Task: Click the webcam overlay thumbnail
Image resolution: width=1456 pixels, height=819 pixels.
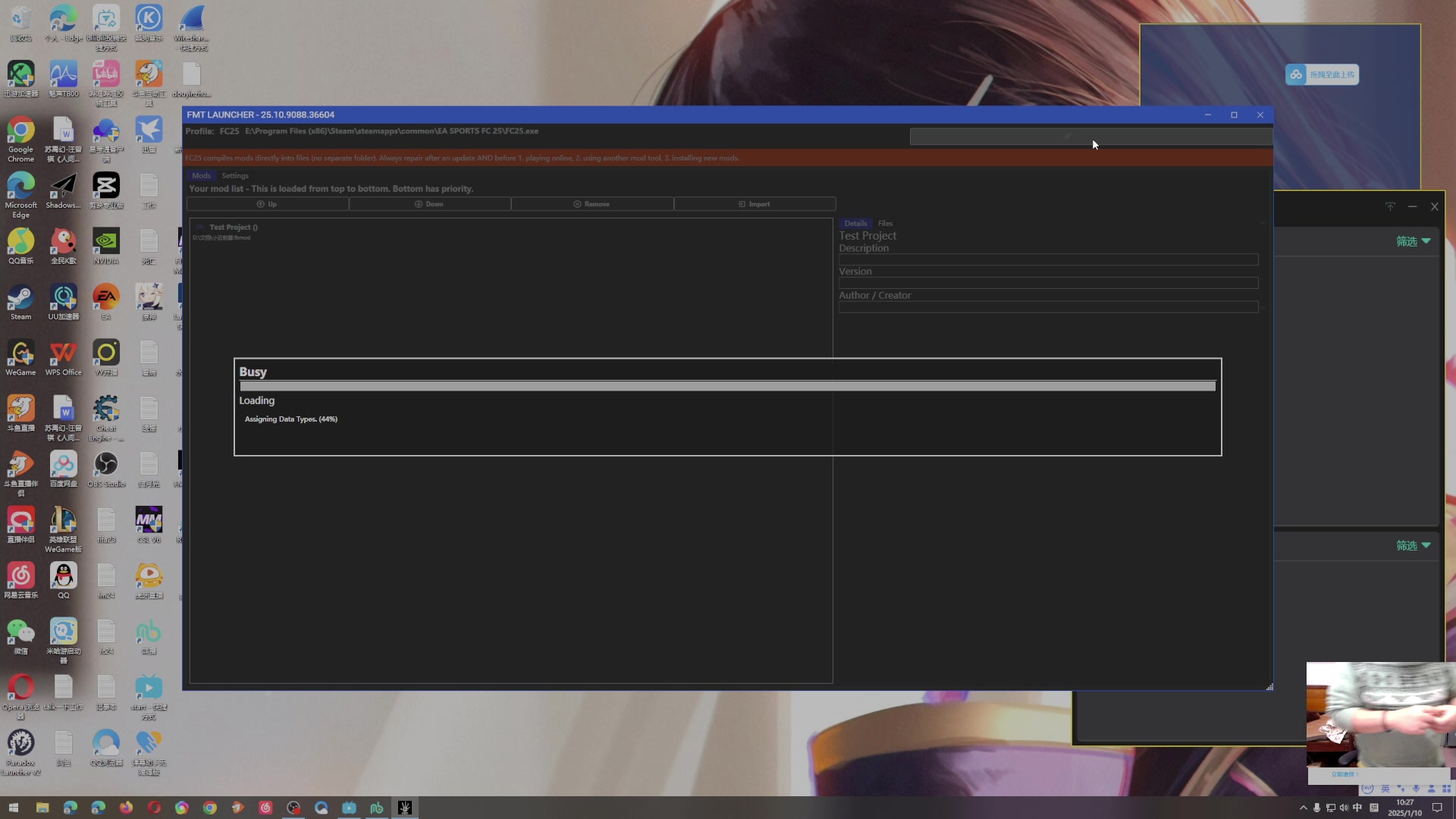Action: coord(1380,722)
